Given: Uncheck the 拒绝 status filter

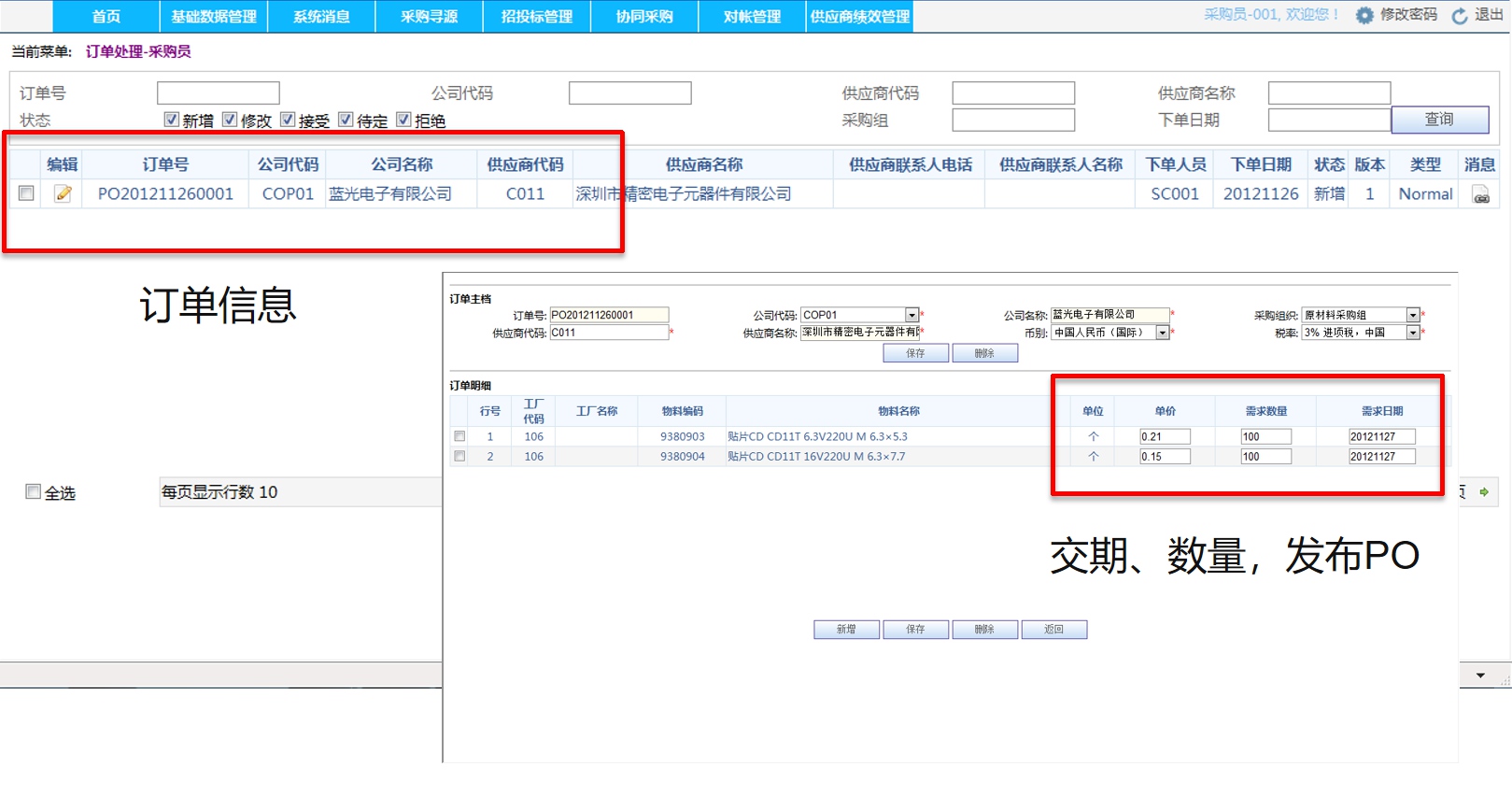Looking at the screenshot, I should point(403,120).
